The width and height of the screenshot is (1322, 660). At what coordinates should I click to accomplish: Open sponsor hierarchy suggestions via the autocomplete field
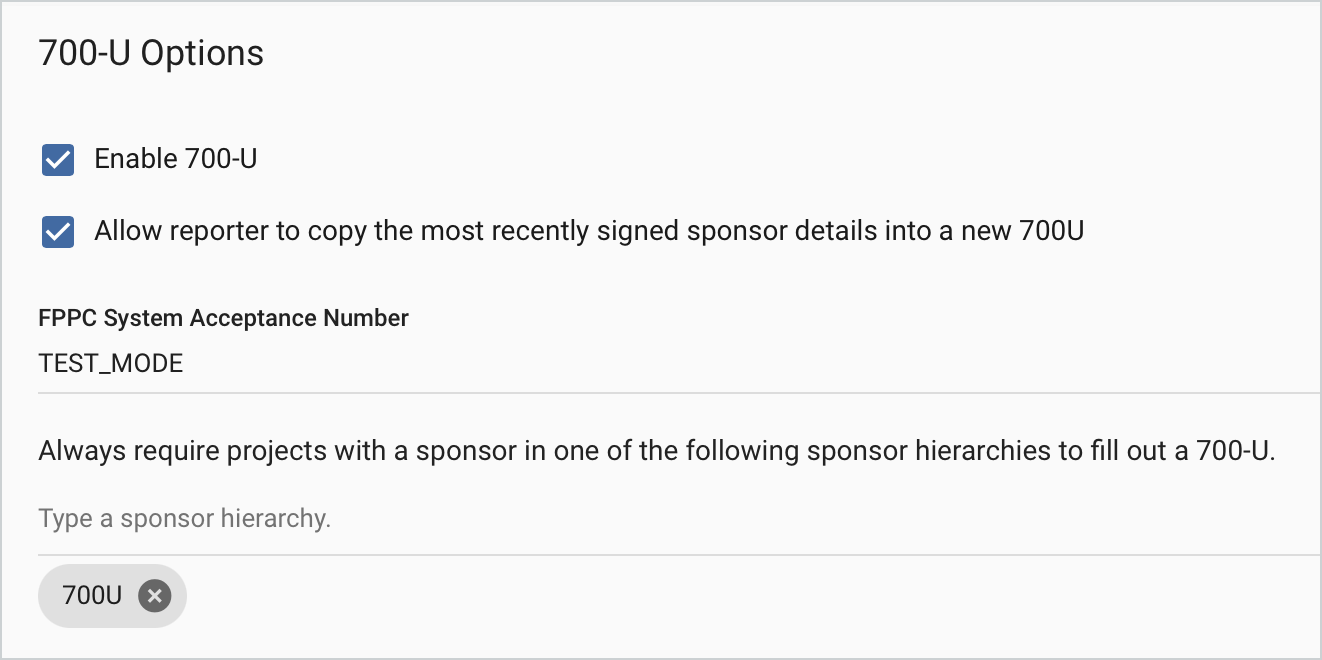pyautogui.click(x=679, y=519)
